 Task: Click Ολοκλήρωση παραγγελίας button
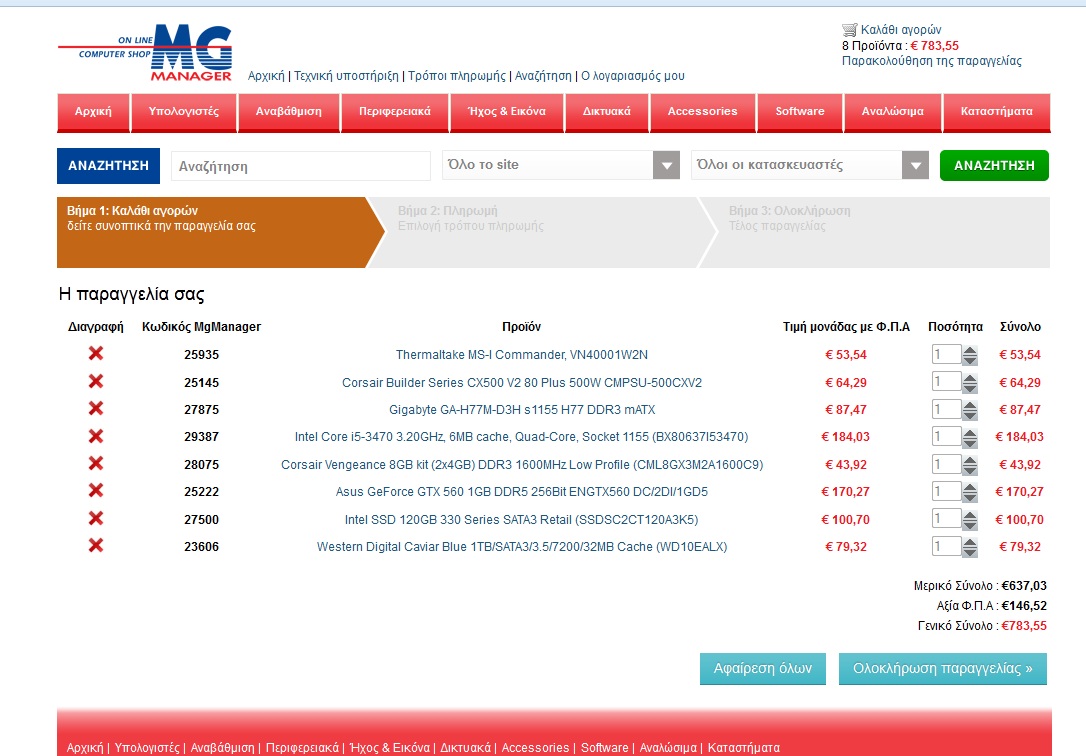pyautogui.click(x=943, y=669)
